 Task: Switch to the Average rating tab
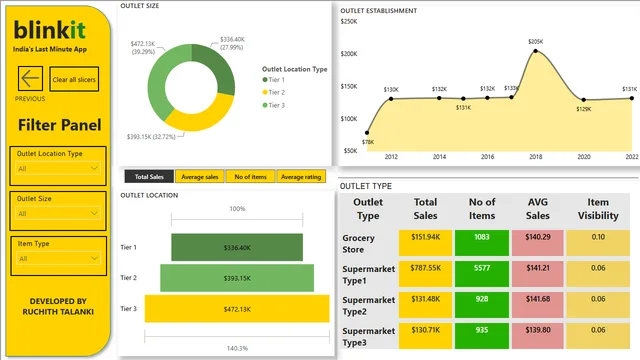pyautogui.click(x=301, y=177)
